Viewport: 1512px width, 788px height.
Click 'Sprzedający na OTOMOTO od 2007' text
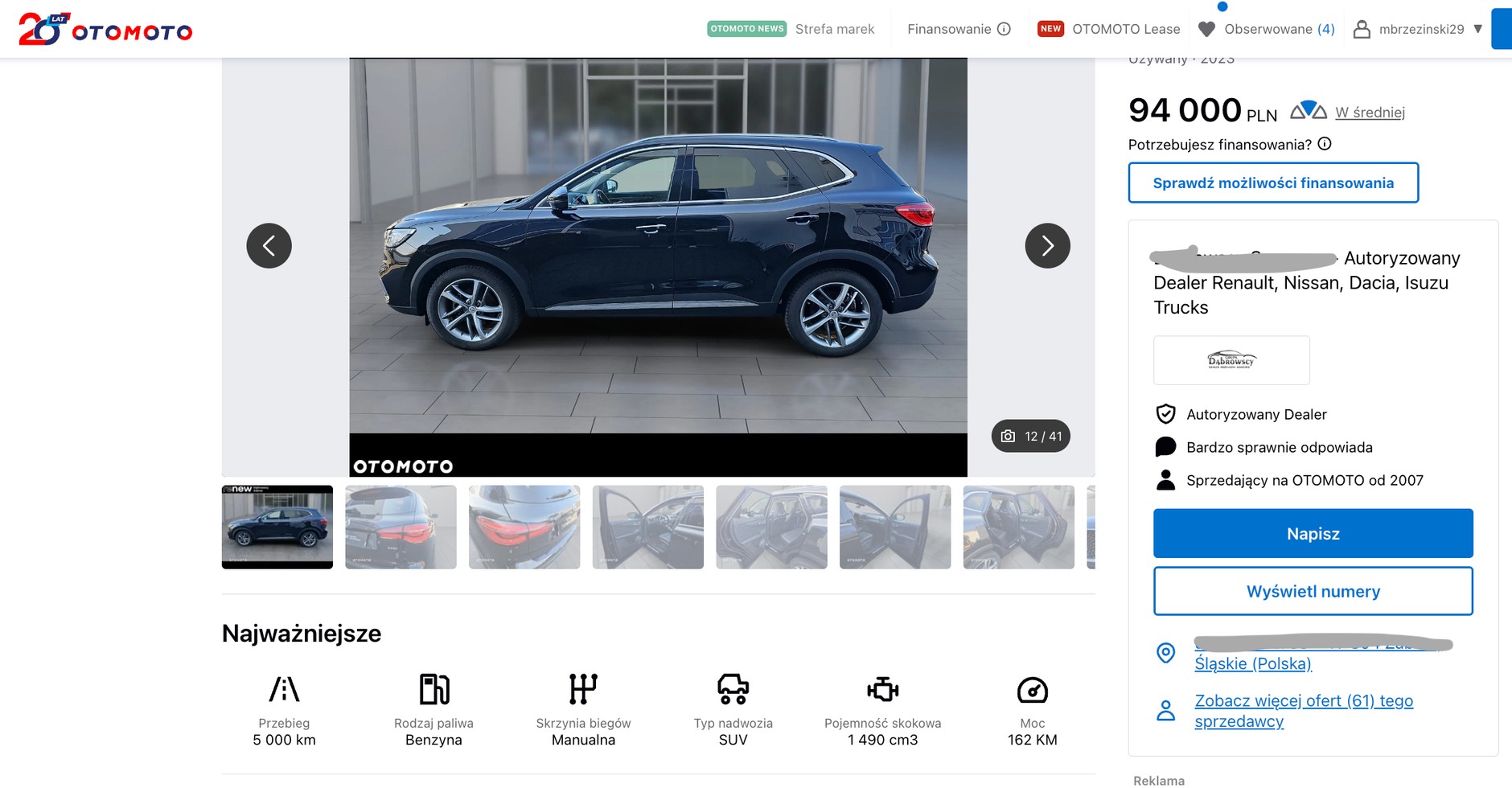click(1305, 480)
